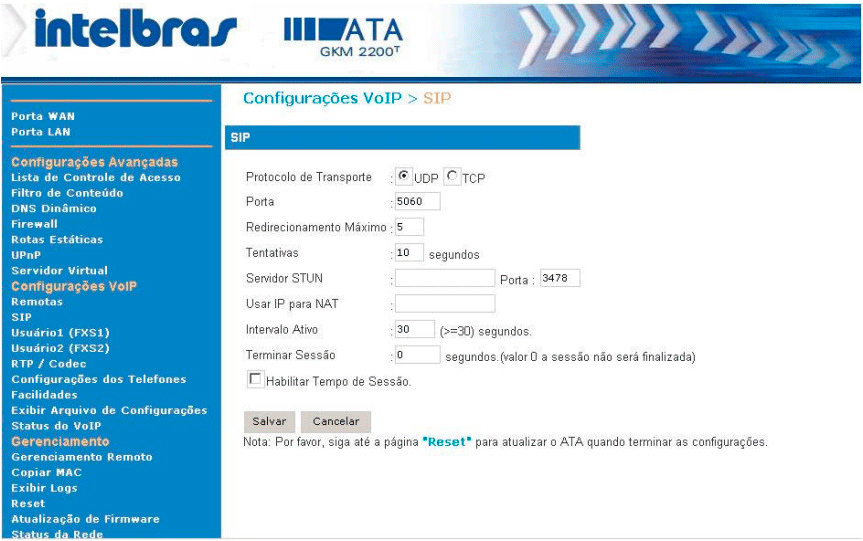Enable the Habilitar Tempo de Sessão checkbox
The height and width of the screenshot is (541, 863).
tap(255, 379)
